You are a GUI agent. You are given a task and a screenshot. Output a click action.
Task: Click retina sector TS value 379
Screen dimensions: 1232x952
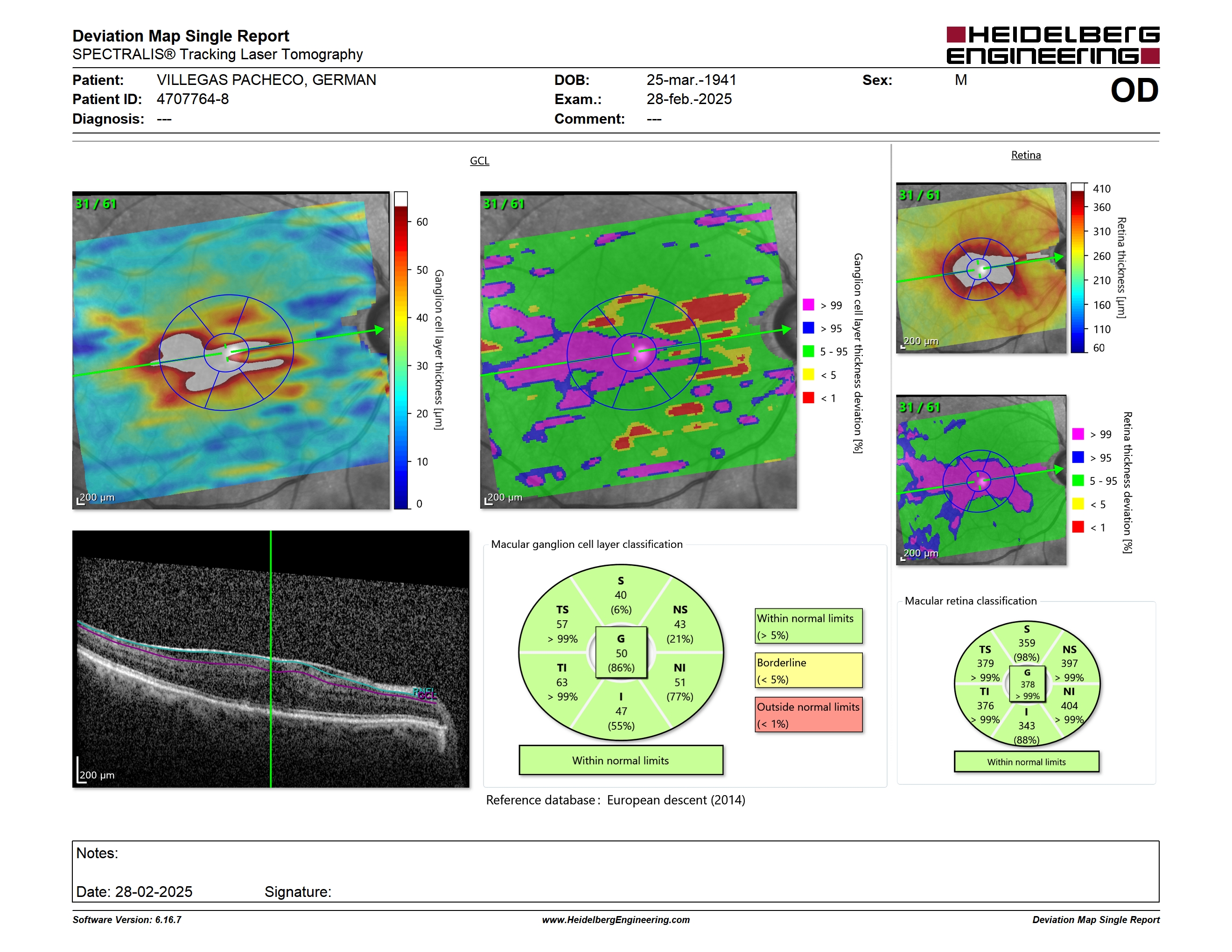click(985, 663)
